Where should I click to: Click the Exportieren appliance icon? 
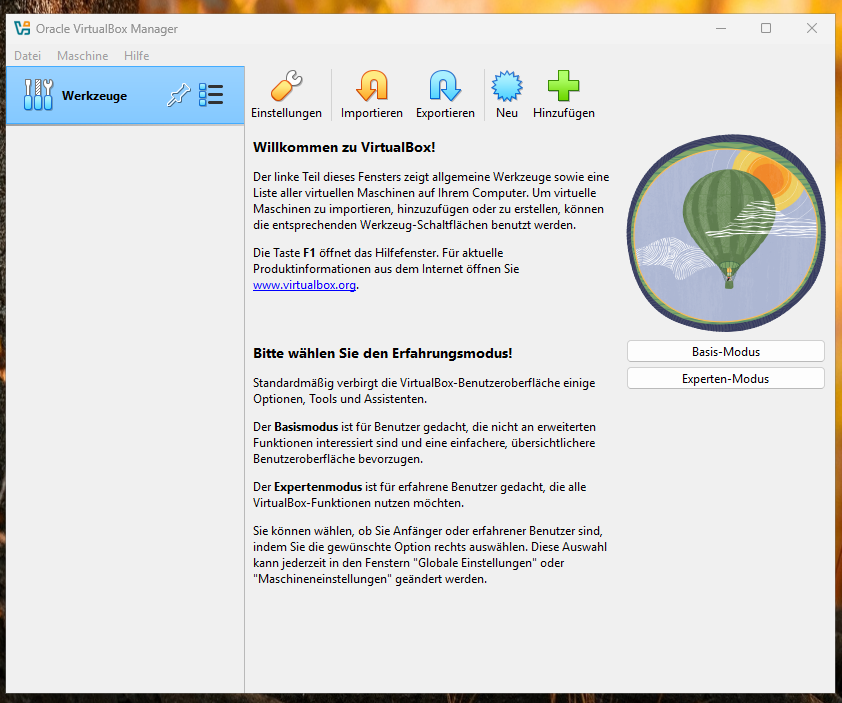point(445,86)
